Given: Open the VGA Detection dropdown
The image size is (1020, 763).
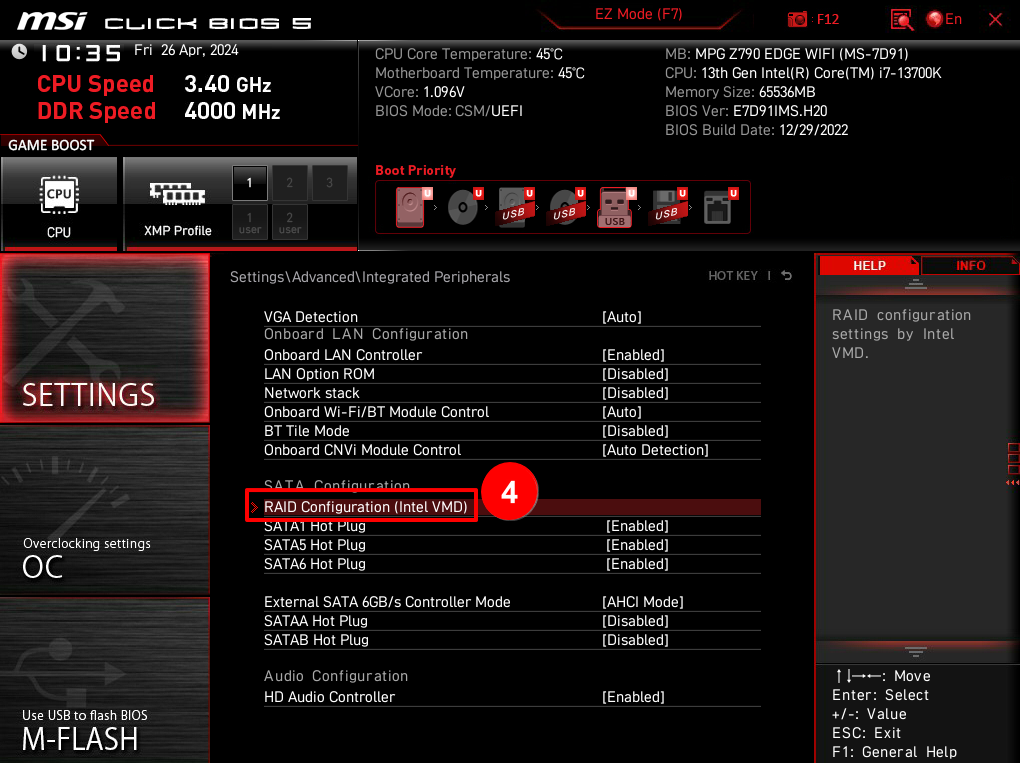Looking at the screenshot, I should (x=620, y=316).
